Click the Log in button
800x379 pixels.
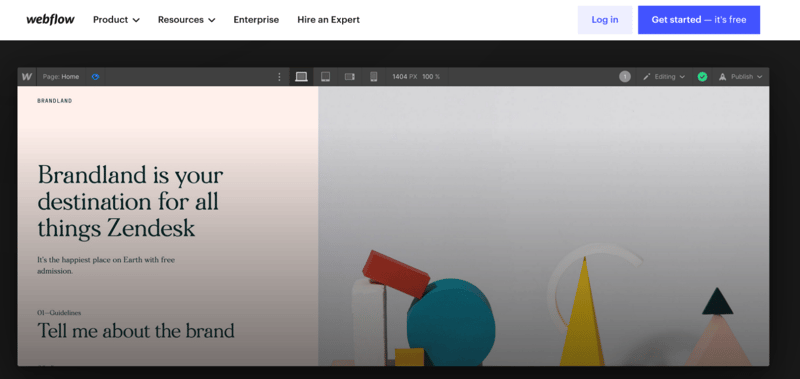[605, 20]
